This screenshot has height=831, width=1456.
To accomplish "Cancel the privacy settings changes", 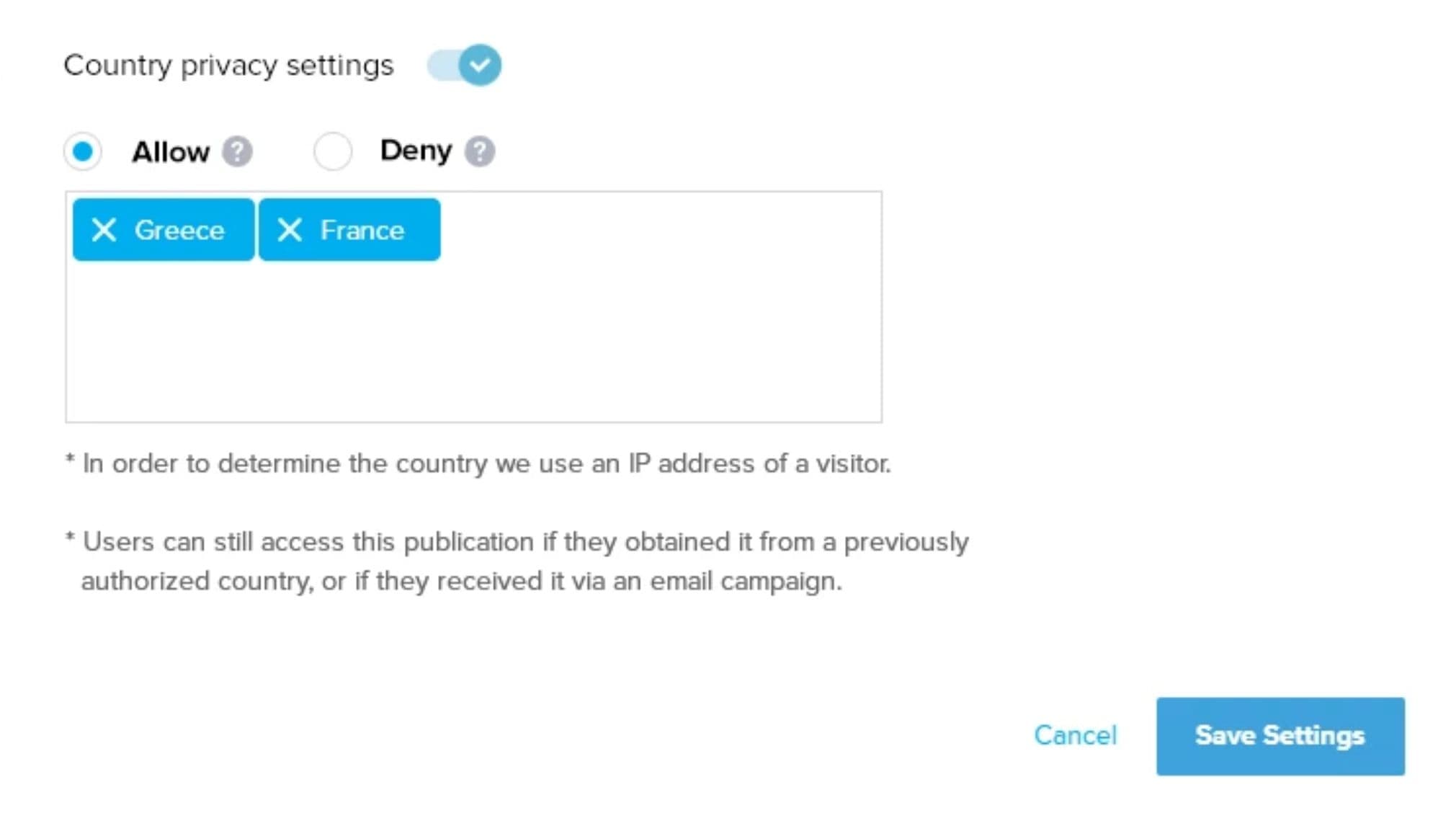I will pos(1075,735).
